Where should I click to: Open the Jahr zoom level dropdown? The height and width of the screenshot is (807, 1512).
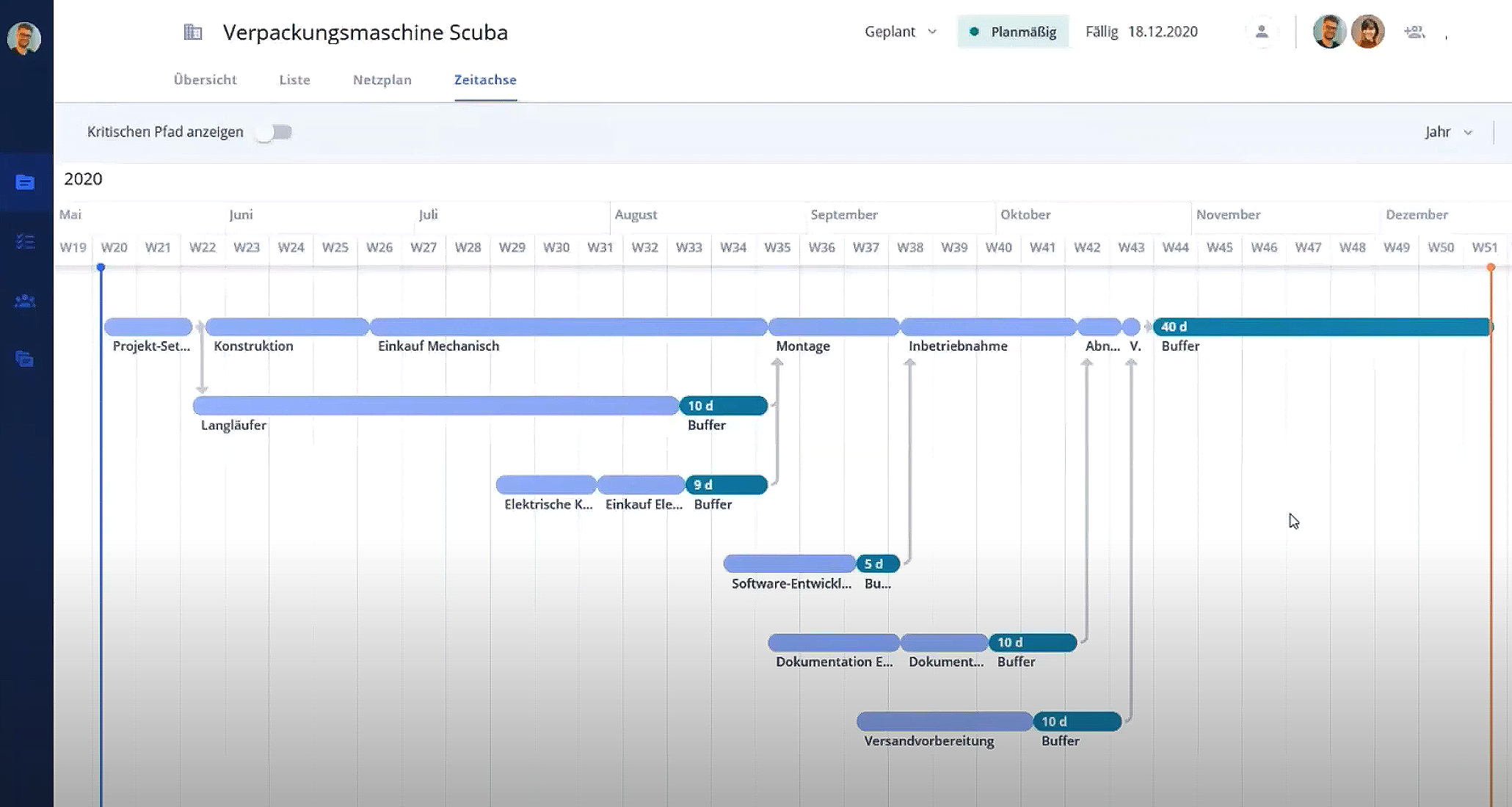pos(1447,132)
